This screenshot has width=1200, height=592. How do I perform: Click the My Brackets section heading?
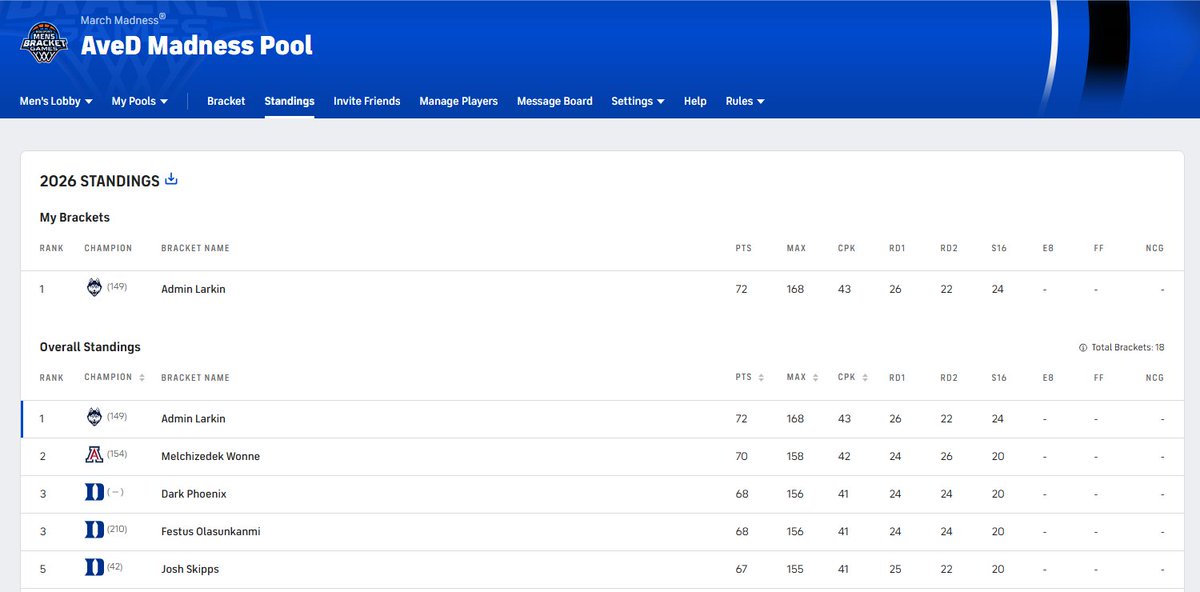[75, 217]
